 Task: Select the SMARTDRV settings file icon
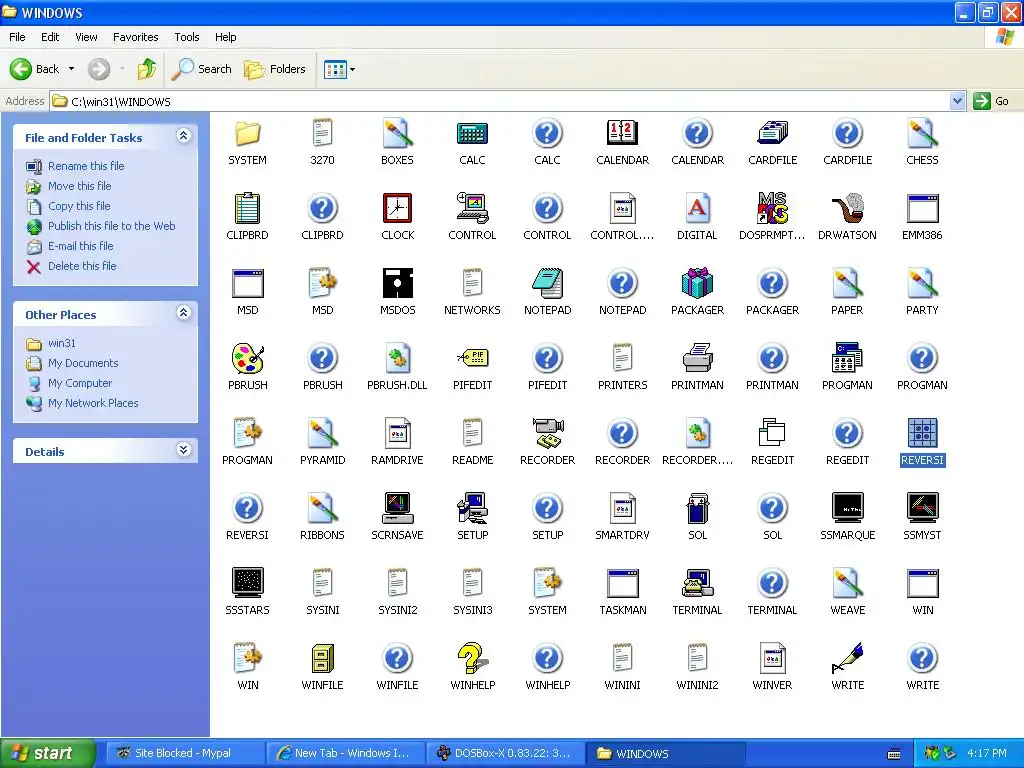pos(622,509)
